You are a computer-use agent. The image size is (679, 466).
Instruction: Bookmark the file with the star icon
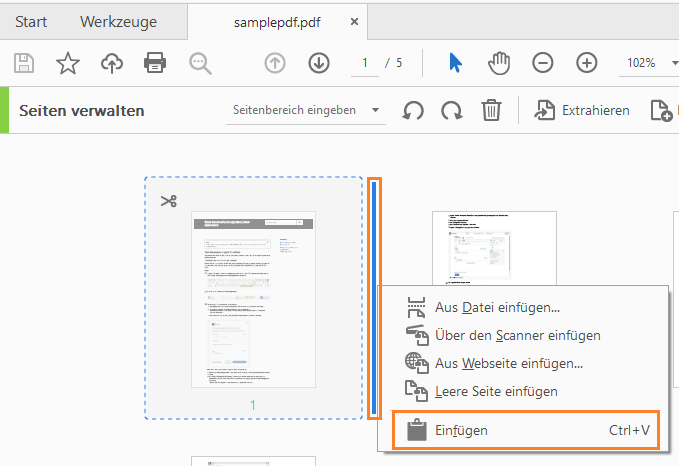click(68, 63)
